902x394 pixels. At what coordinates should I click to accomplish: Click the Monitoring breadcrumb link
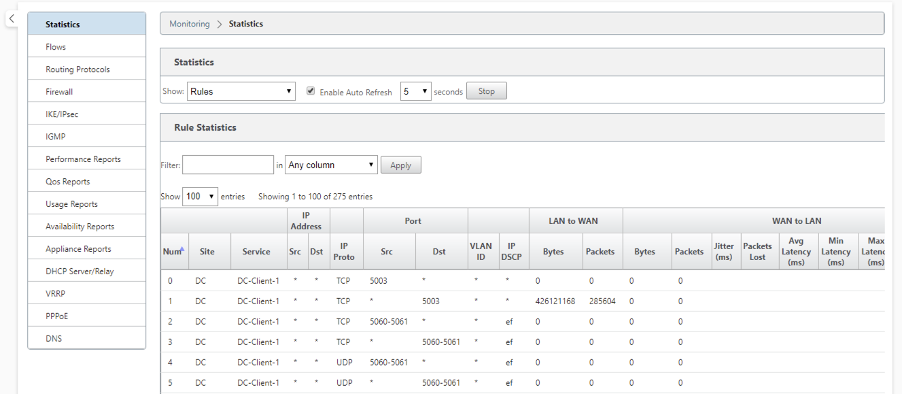click(x=189, y=24)
